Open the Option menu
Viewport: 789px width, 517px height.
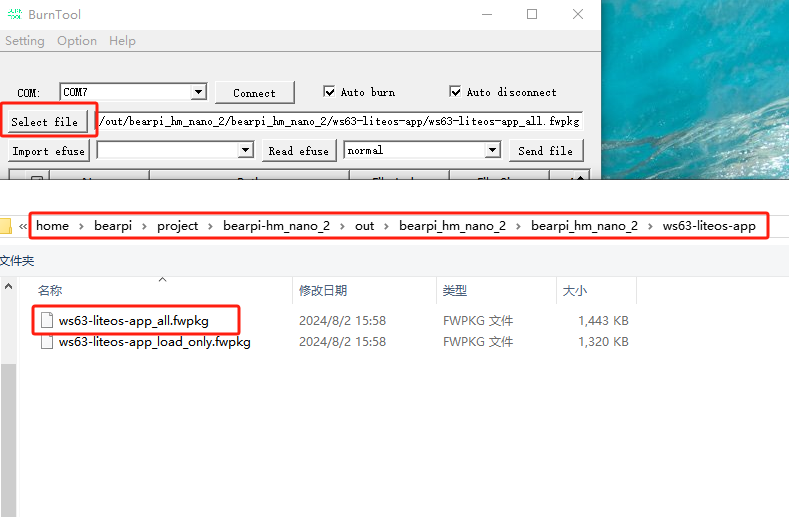coord(77,41)
